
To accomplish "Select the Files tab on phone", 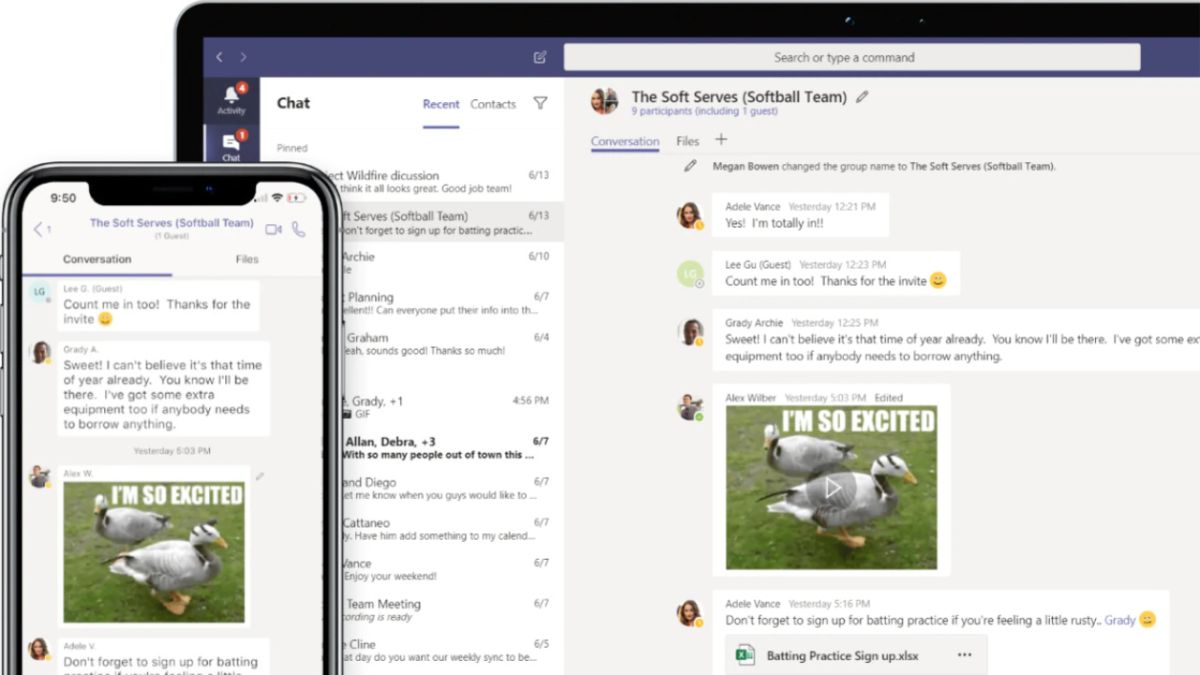I will tap(247, 259).
